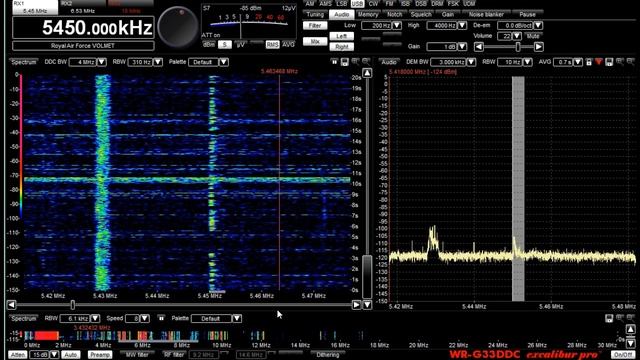Zoom in on the audio spectrum

point(620,62)
